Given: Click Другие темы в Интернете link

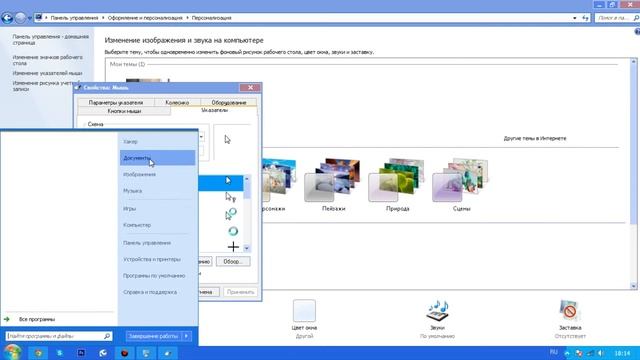Looking at the screenshot, I should 535,138.
